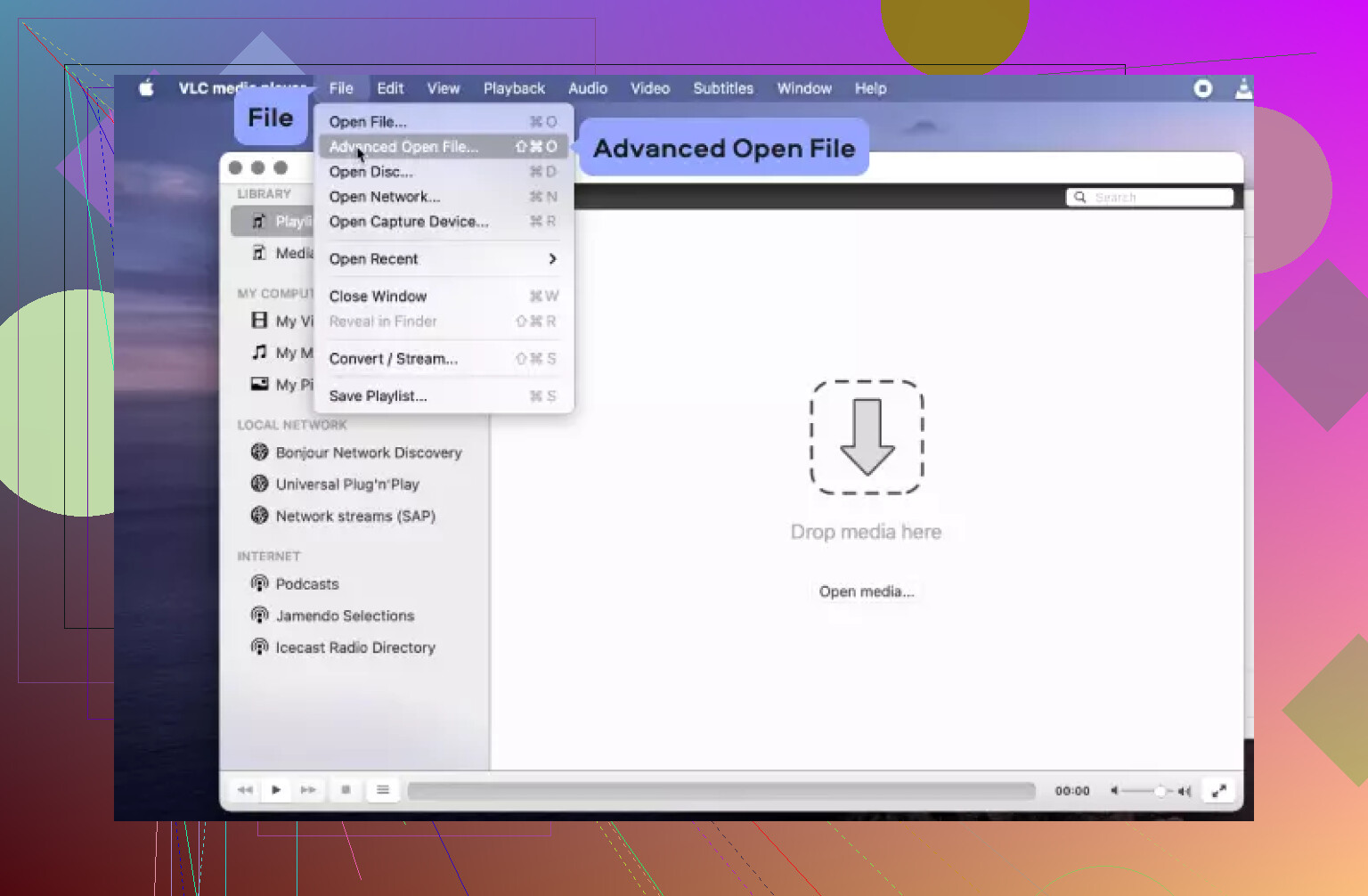Mute audio with low volume speaker icon
The width and height of the screenshot is (1368, 896).
1113,791
